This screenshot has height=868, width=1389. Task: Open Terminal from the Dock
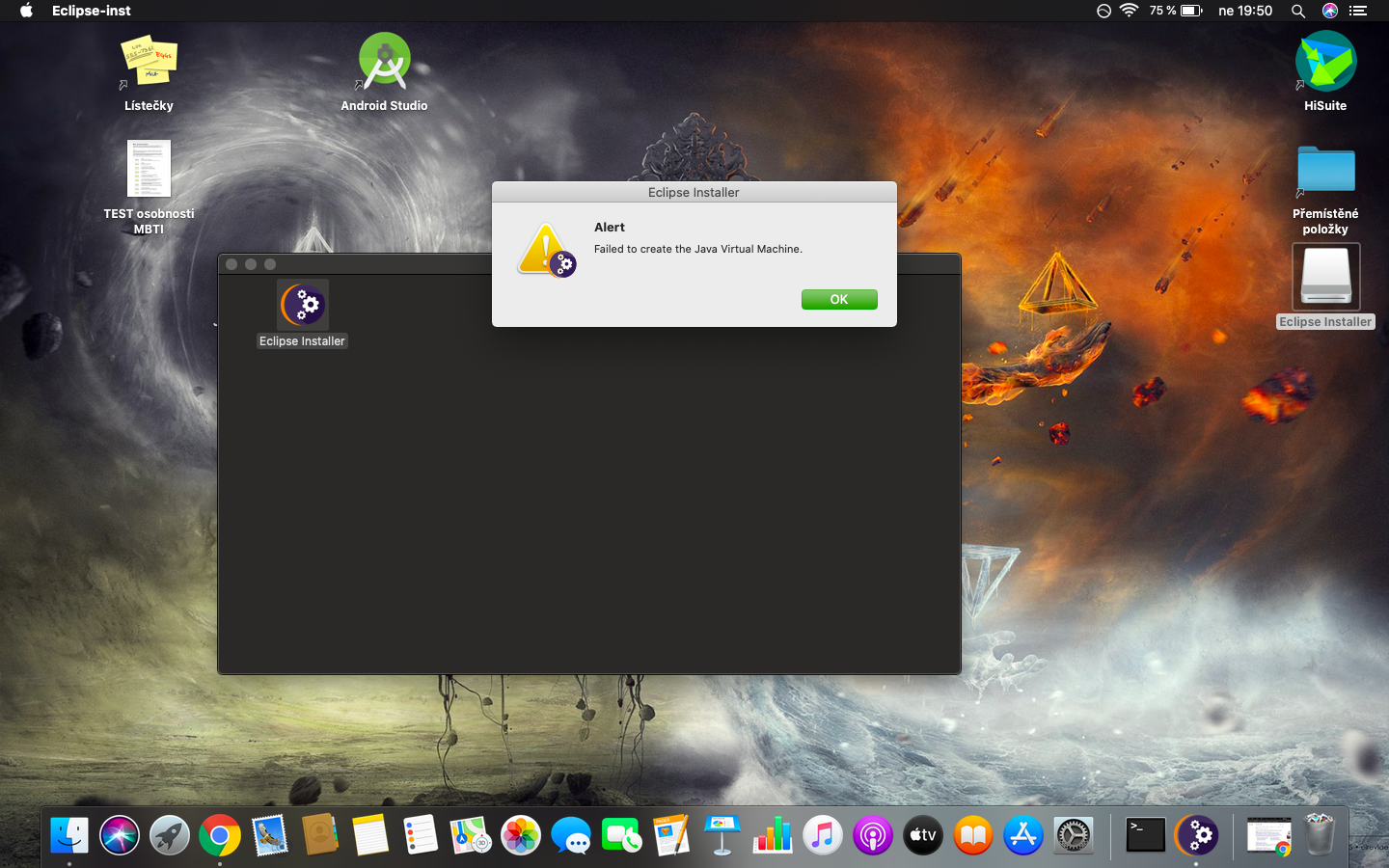pos(1145,835)
